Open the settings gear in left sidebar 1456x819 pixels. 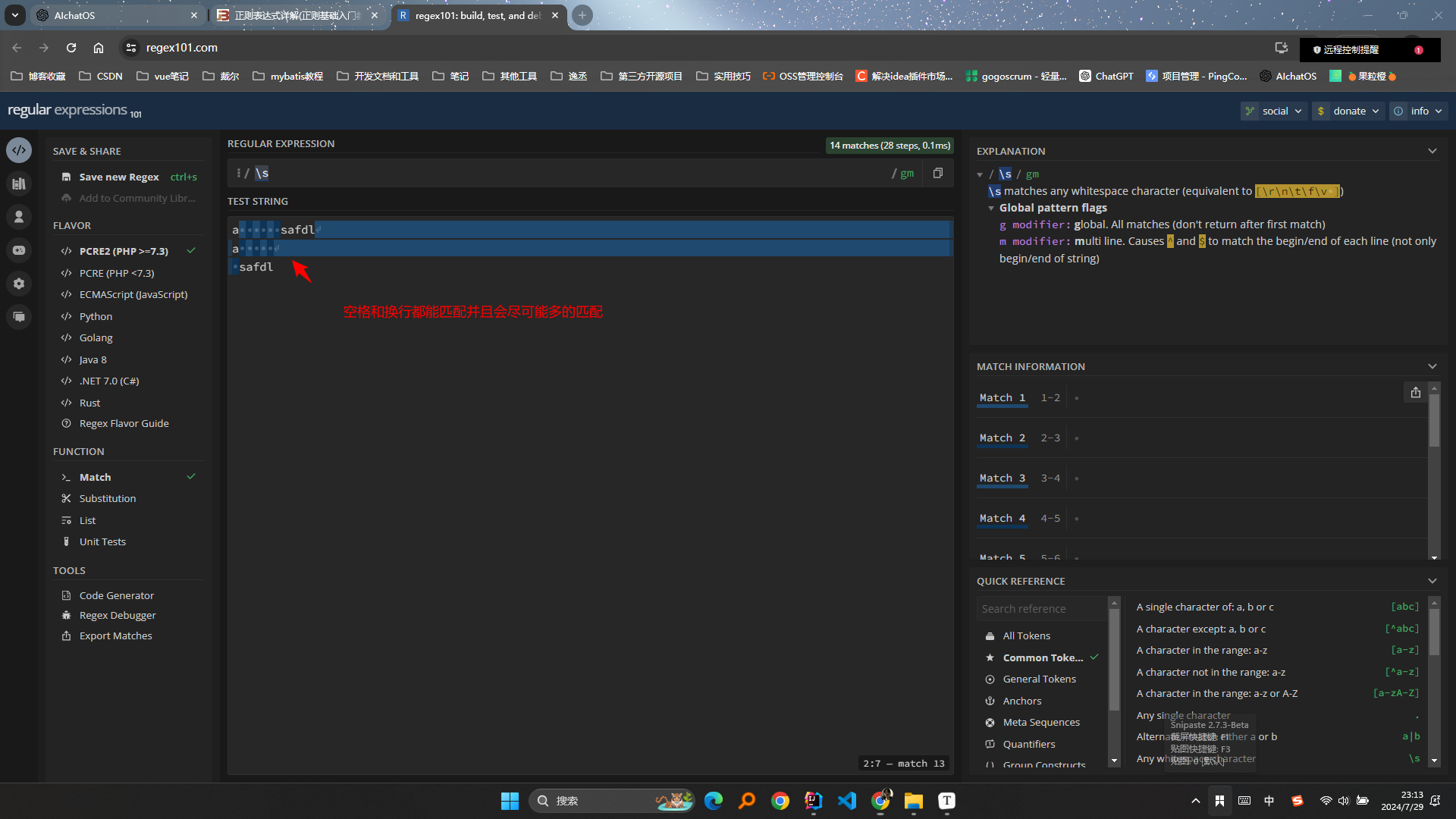19,284
